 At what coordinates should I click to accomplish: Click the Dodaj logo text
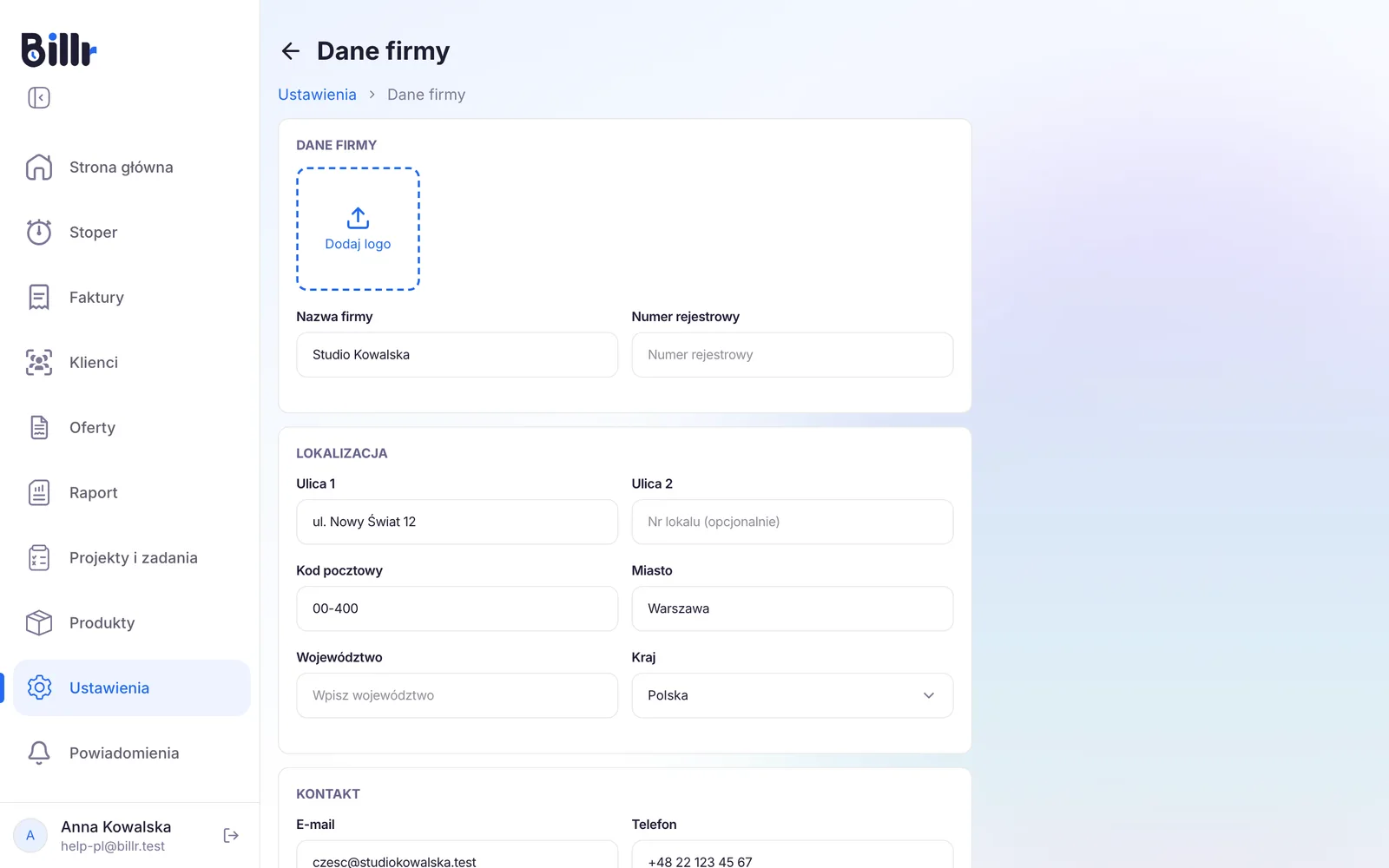[358, 244]
